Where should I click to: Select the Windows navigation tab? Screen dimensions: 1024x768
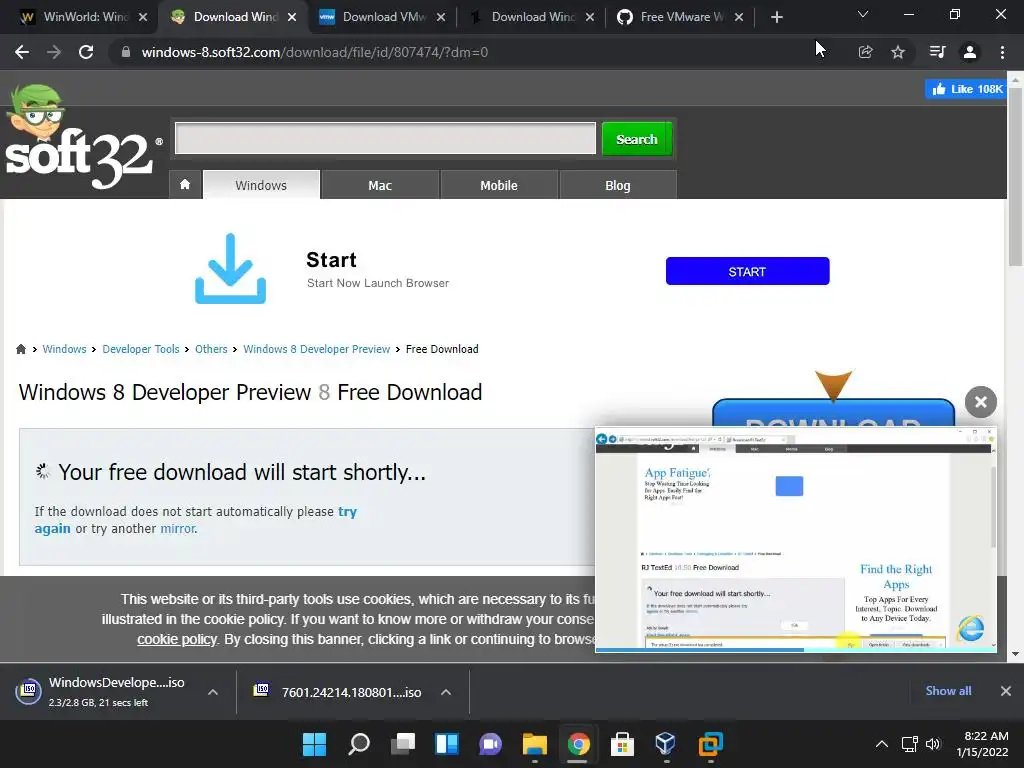point(261,185)
